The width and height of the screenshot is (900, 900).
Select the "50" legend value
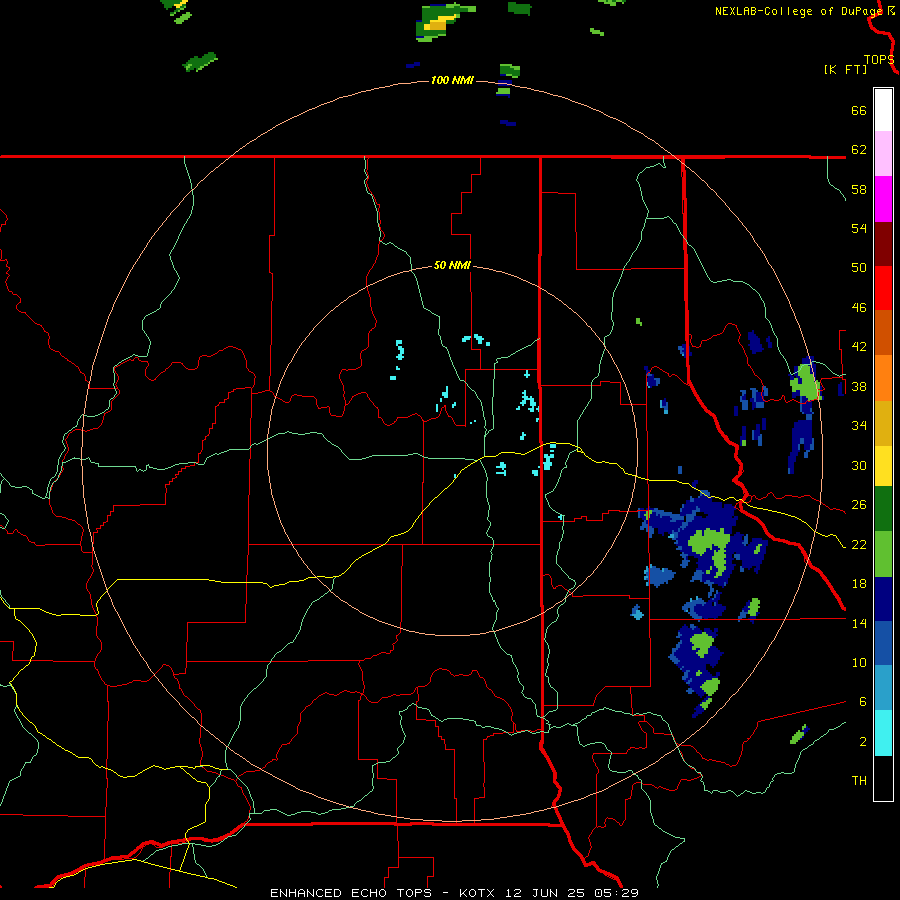(859, 267)
